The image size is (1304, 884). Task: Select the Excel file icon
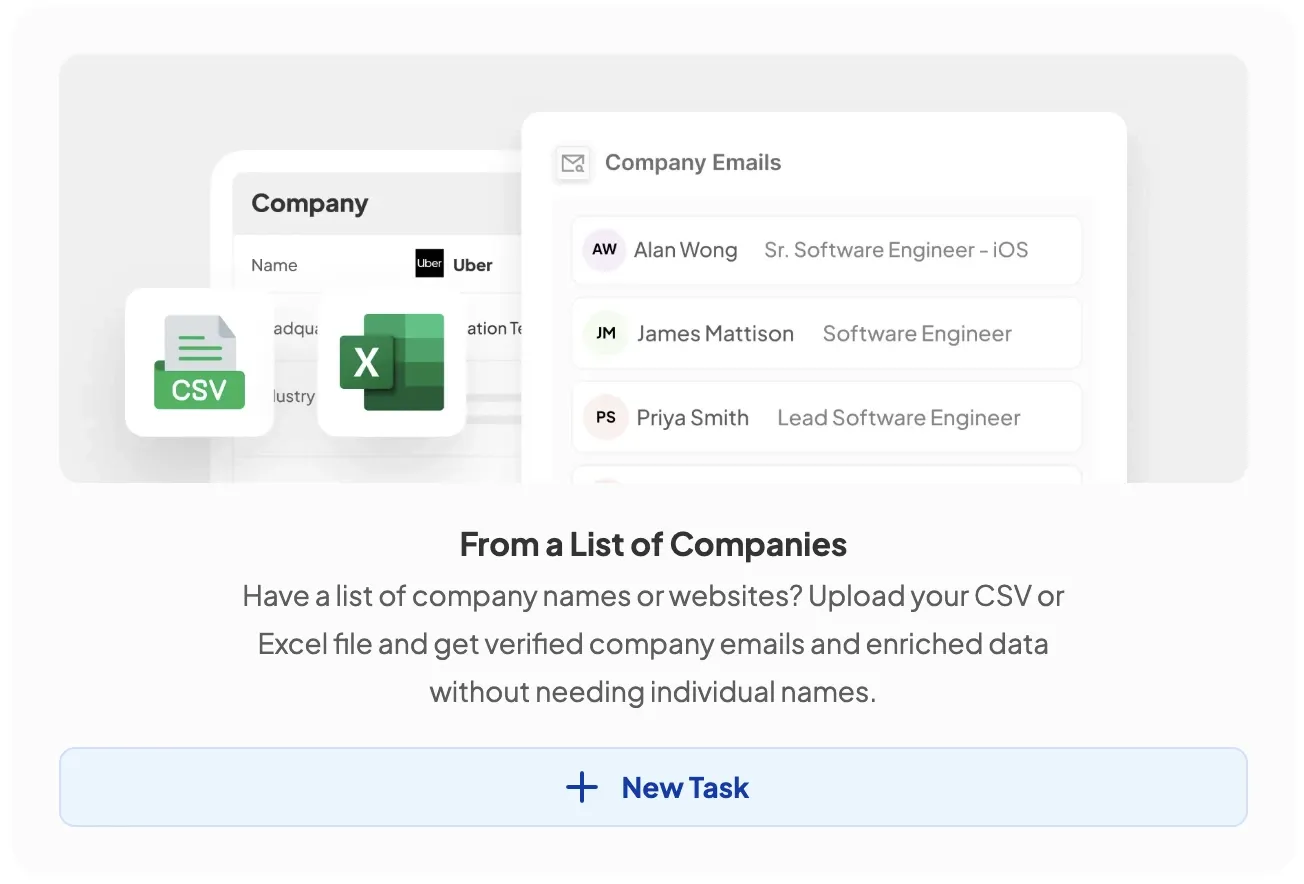pyautogui.click(x=391, y=363)
